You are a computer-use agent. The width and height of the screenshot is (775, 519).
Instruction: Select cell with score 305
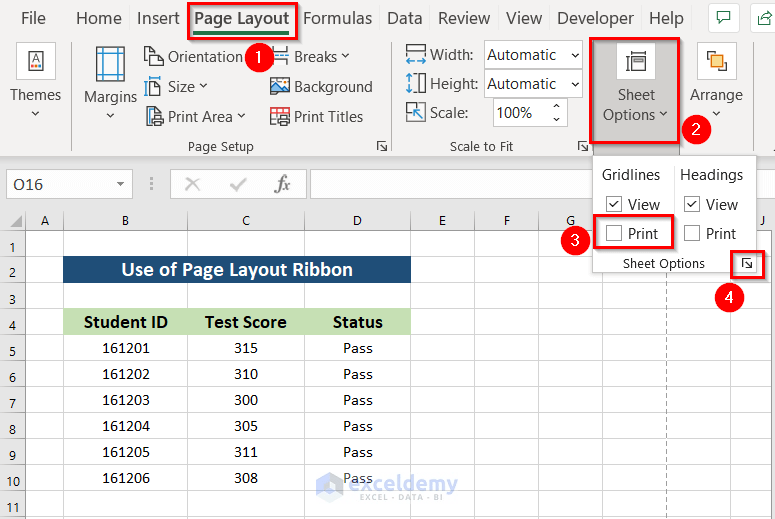pos(246,426)
